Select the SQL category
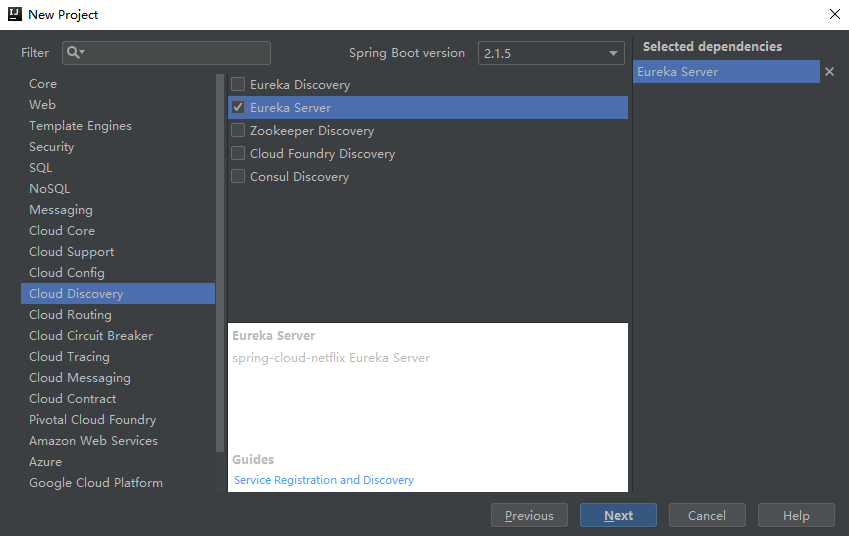The width and height of the screenshot is (849, 536). point(118,168)
